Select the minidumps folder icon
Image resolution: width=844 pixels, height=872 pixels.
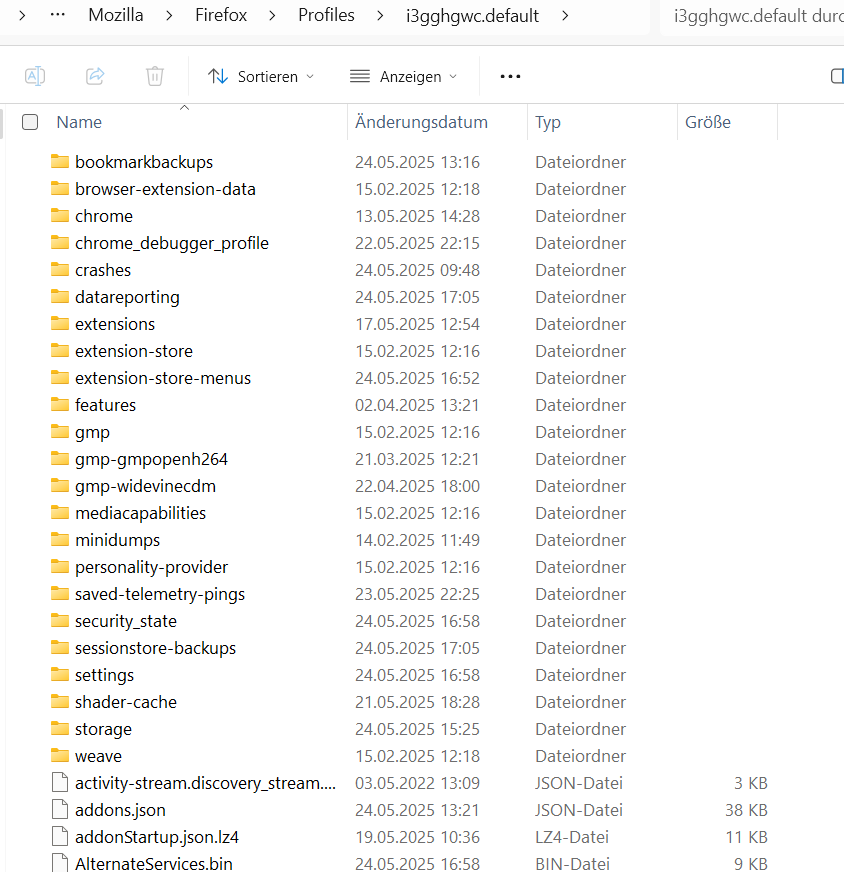(60, 539)
